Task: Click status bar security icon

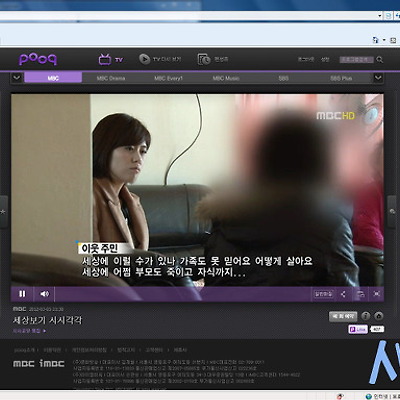Action: click(340, 396)
